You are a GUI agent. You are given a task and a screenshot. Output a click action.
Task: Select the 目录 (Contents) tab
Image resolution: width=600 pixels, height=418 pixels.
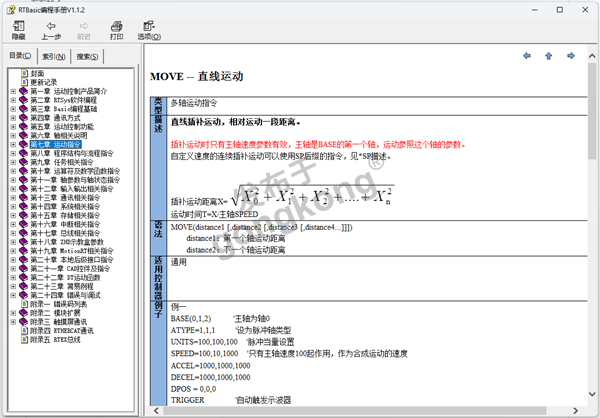20,56
